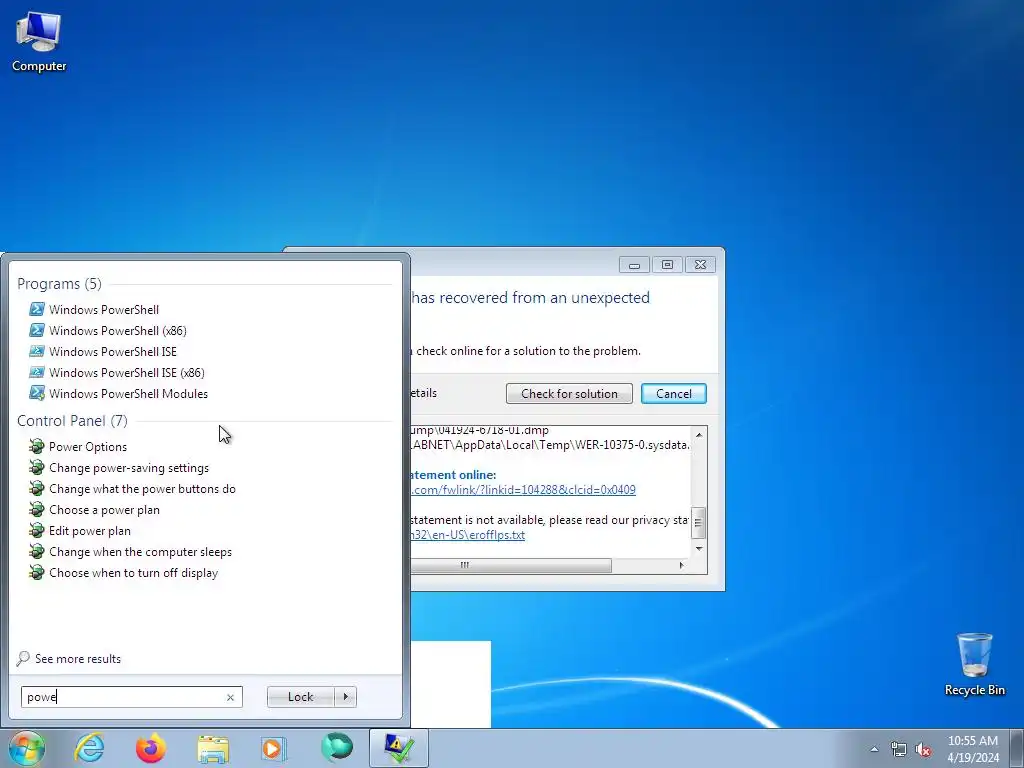Show hidden tray icons arrow
Image resolution: width=1024 pixels, height=768 pixels.
(874, 749)
